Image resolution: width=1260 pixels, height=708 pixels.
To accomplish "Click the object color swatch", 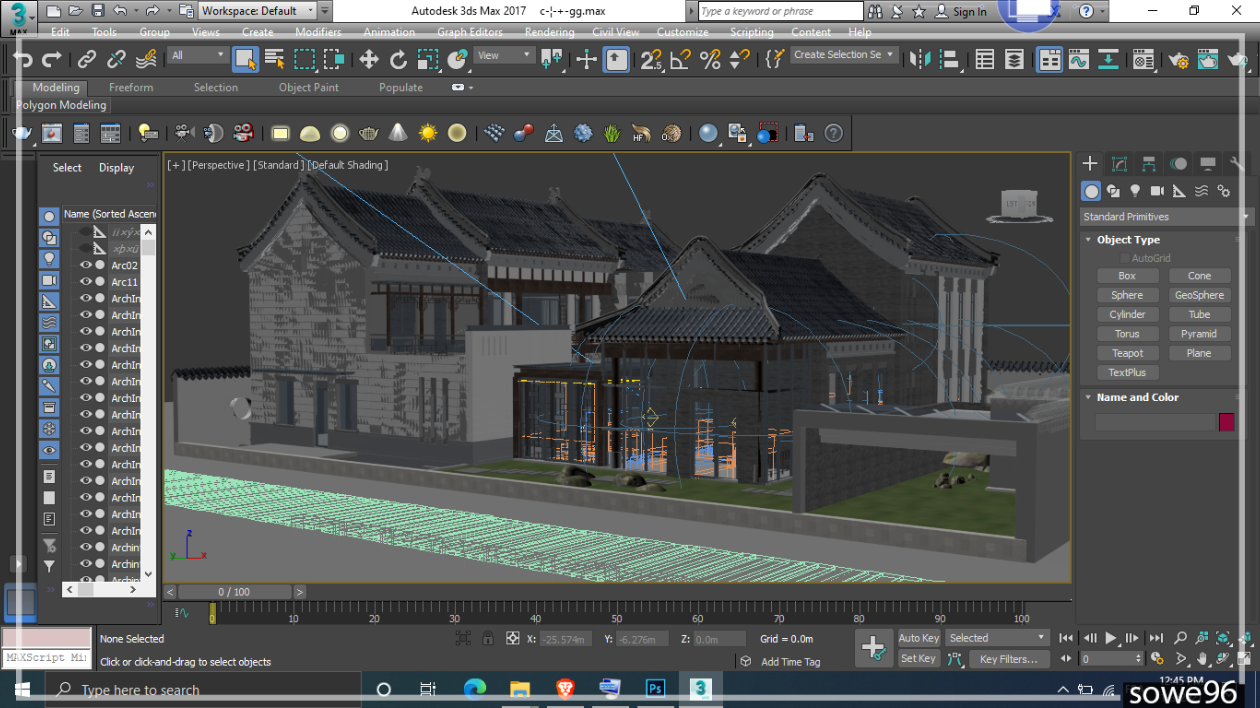I will click(x=1226, y=422).
